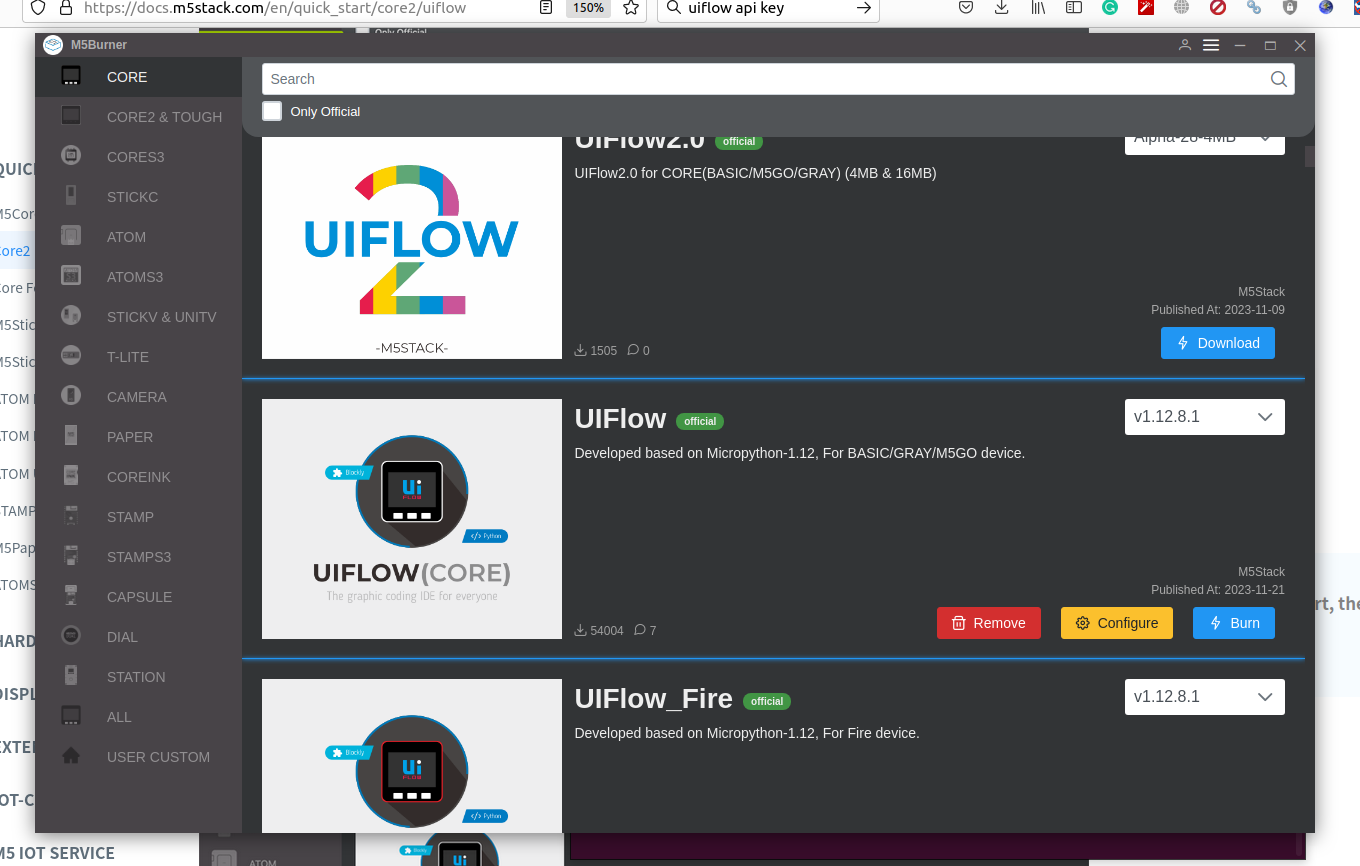Click the browser search box 'uiflow api key'

click(x=768, y=8)
